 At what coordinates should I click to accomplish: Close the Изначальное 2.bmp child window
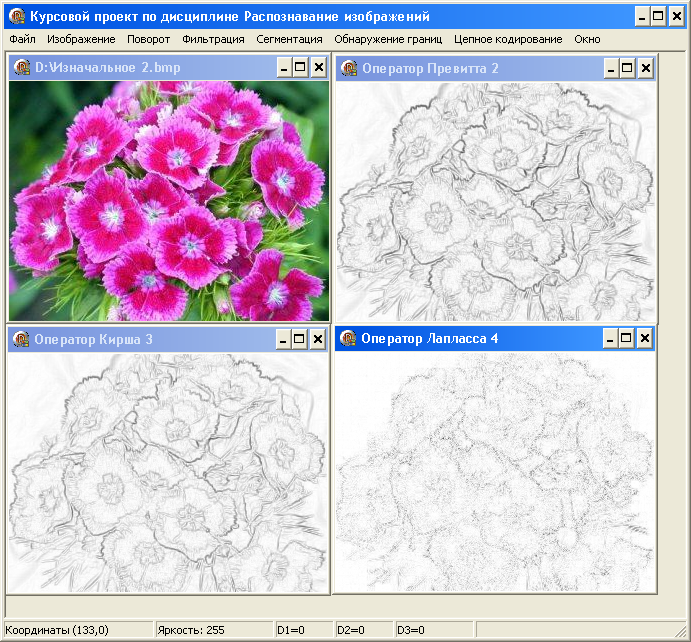click(x=319, y=68)
